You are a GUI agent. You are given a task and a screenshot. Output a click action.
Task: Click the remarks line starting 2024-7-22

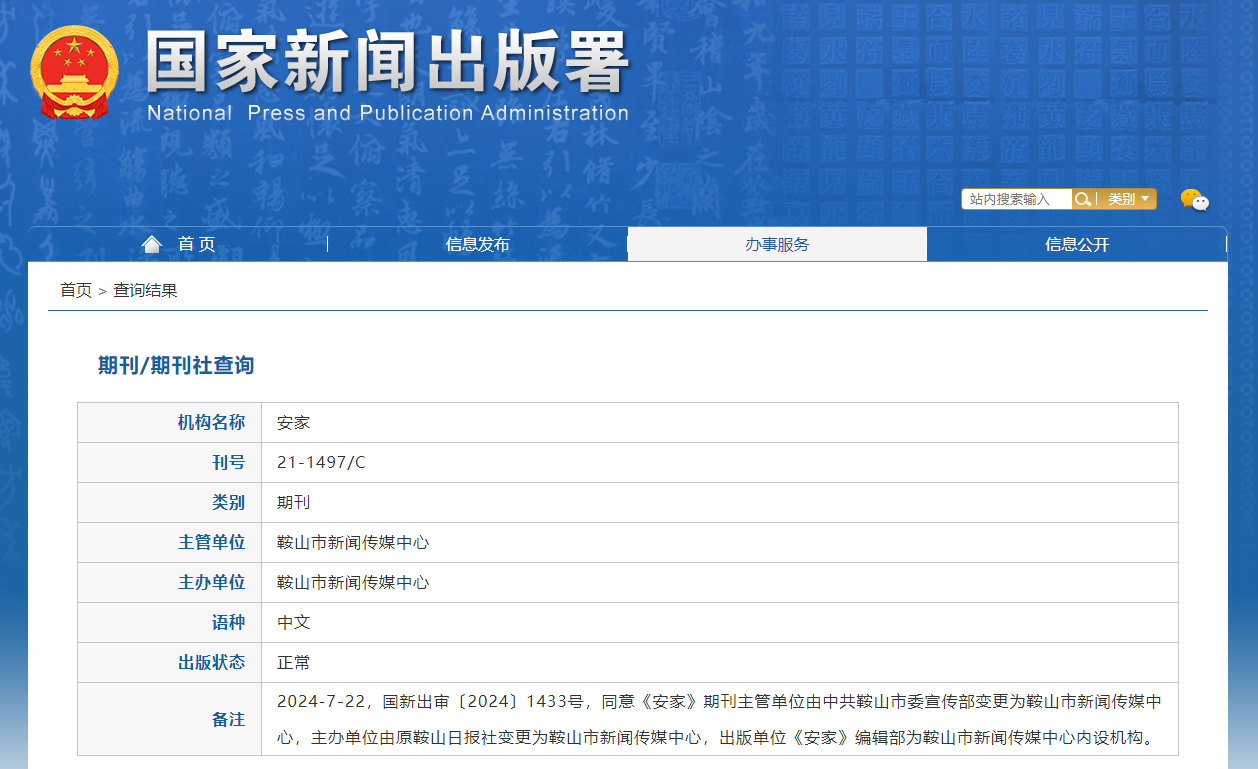pos(719,701)
